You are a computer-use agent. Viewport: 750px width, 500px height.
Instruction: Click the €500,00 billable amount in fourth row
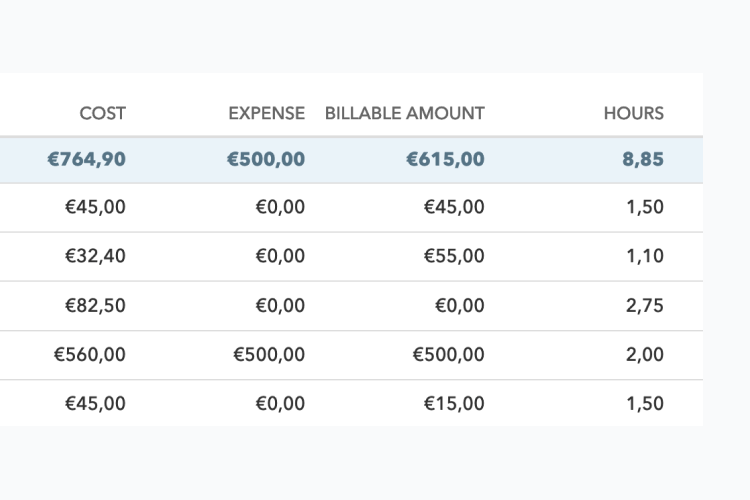pos(449,354)
